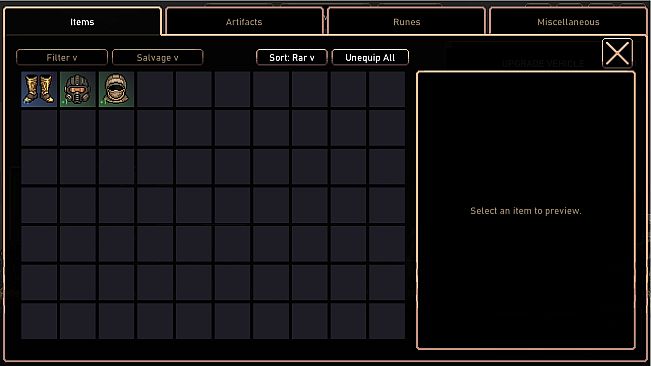This screenshot has height=366, width=651.
Task: Open the Miscellaneous tab
Action: (568, 22)
